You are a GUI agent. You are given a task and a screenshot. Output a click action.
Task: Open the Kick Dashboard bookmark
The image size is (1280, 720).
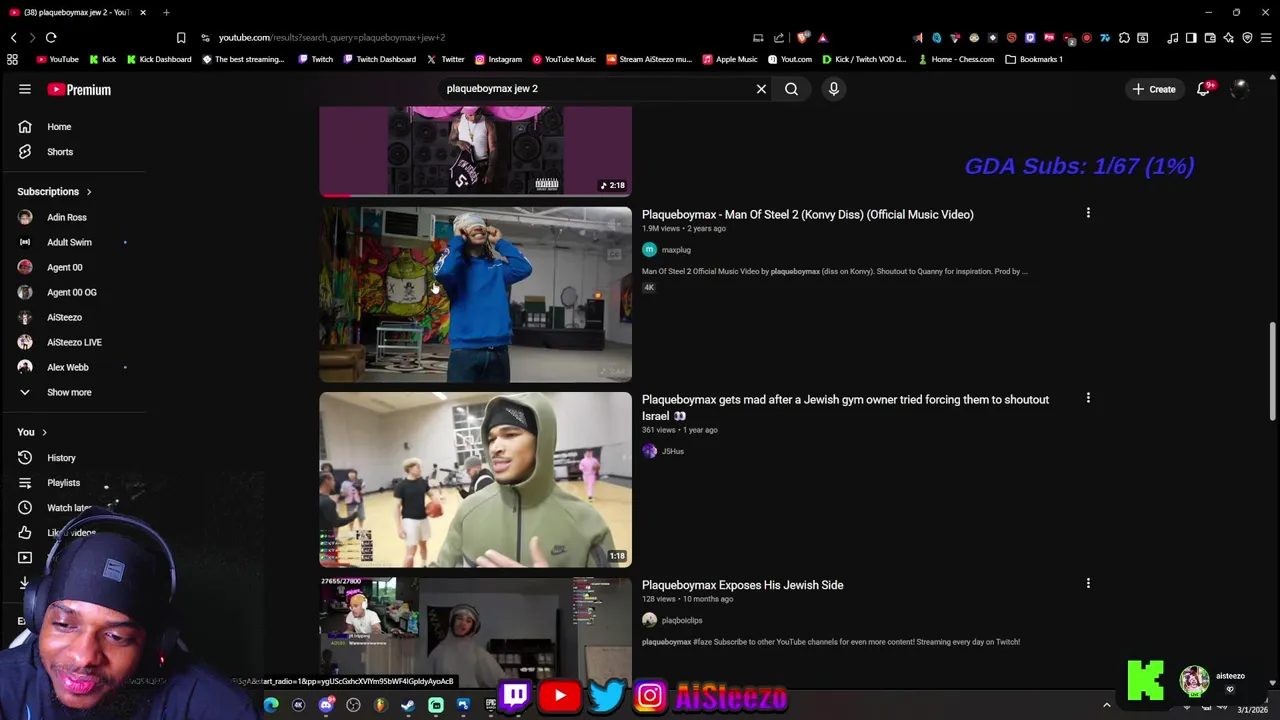(157, 59)
